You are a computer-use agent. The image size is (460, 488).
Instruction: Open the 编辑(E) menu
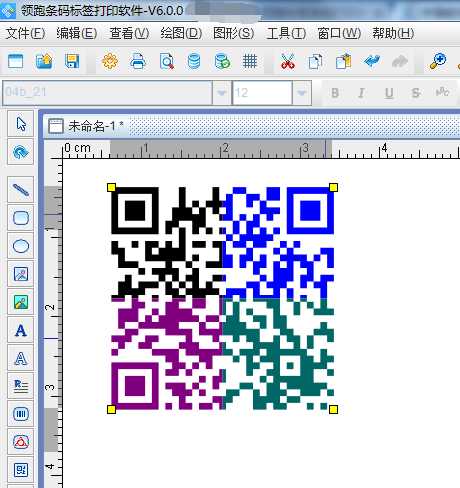(77, 33)
